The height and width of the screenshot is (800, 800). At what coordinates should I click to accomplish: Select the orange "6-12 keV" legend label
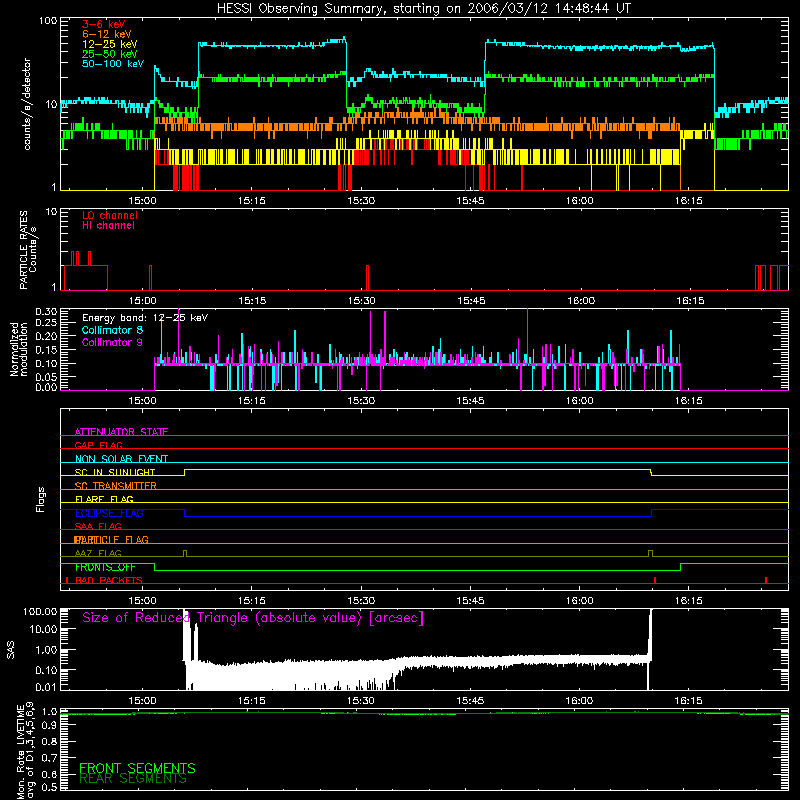pos(107,34)
